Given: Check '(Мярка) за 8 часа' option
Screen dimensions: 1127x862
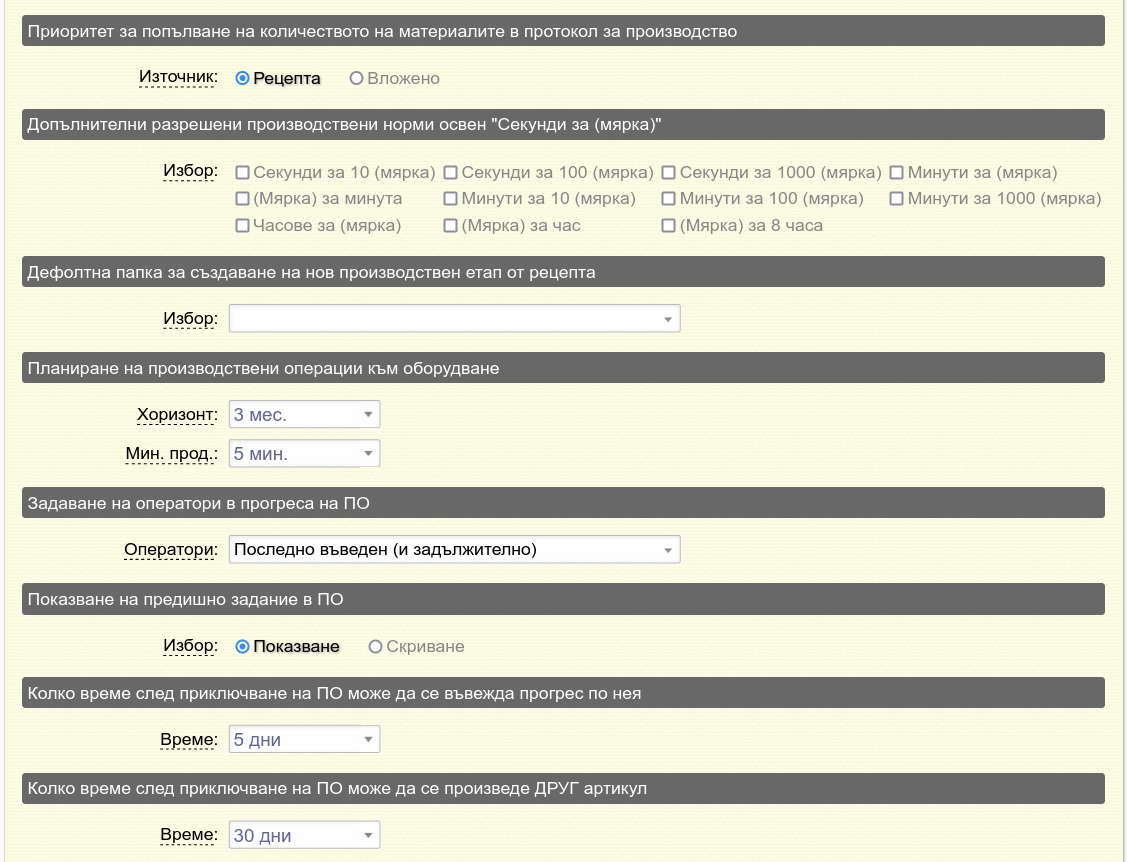Looking at the screenshot, I should [668, 226].
